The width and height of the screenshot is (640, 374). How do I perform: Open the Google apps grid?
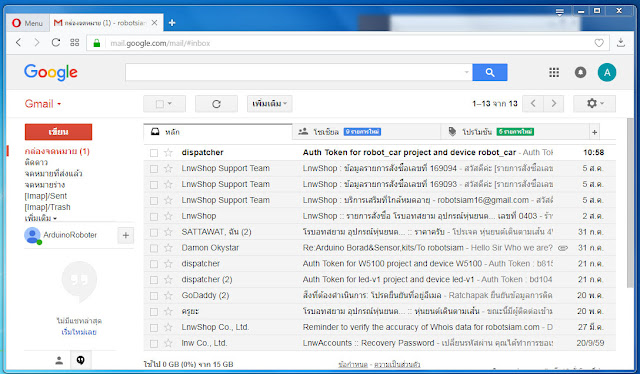click(554, 72)
